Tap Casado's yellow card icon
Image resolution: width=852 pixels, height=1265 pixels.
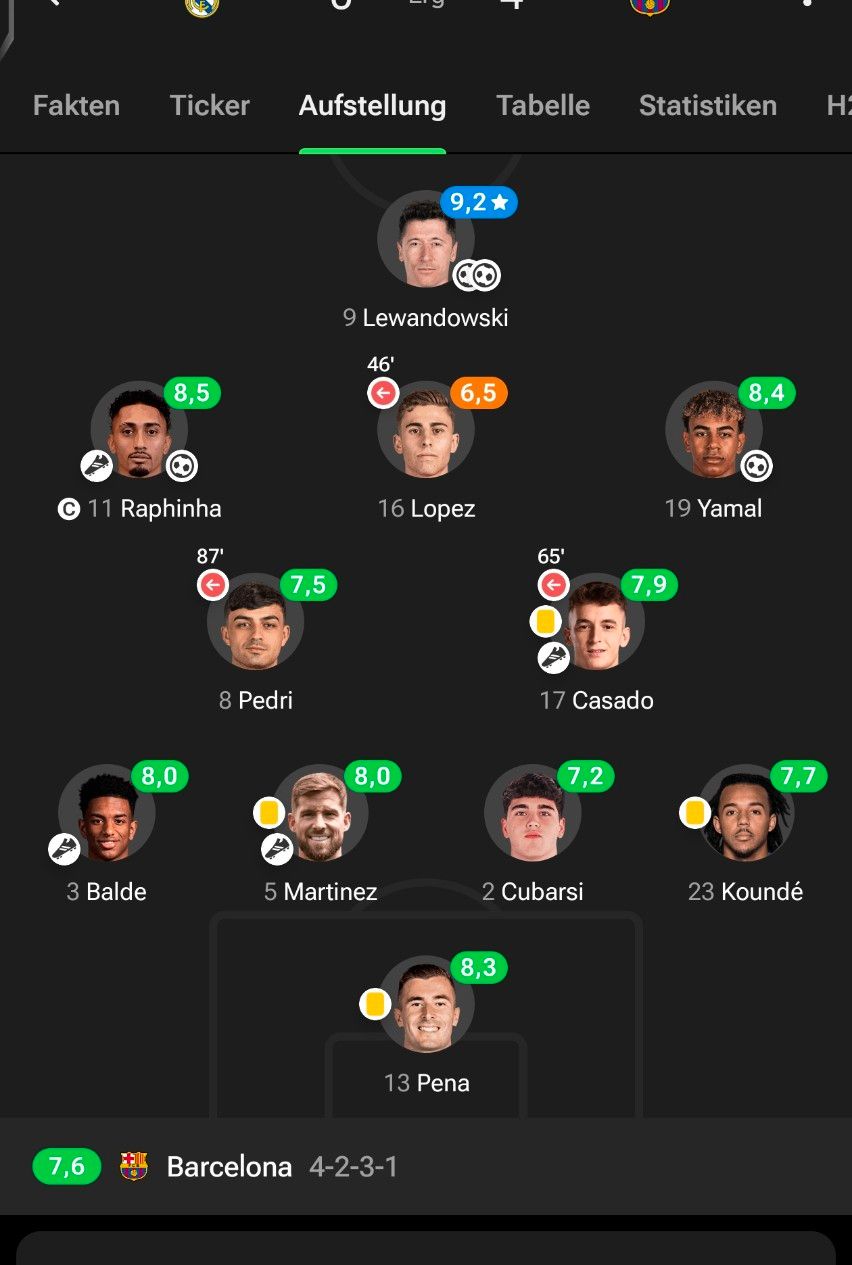545,622
